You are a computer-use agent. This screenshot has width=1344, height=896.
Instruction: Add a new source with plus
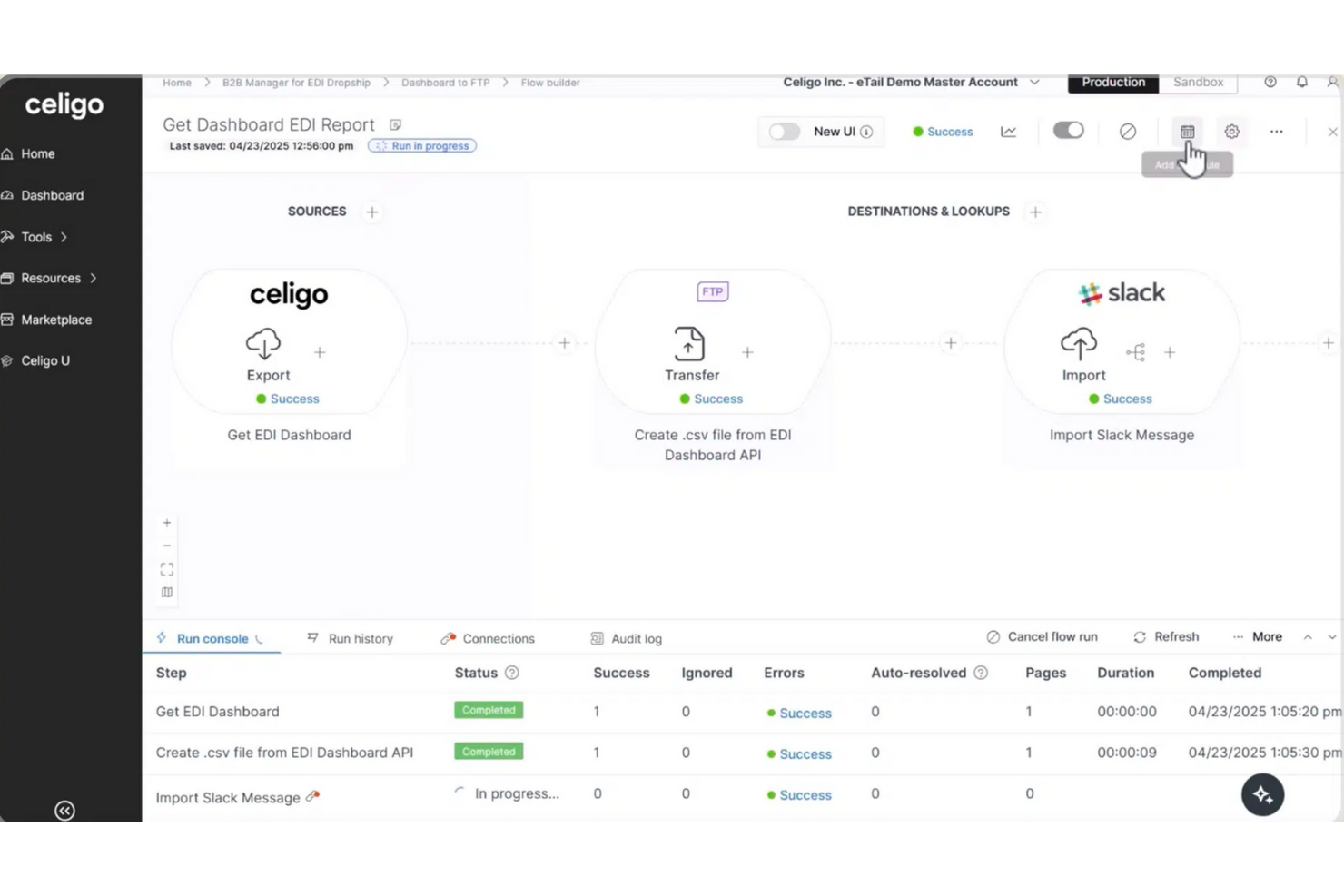[x=371, y=212]
